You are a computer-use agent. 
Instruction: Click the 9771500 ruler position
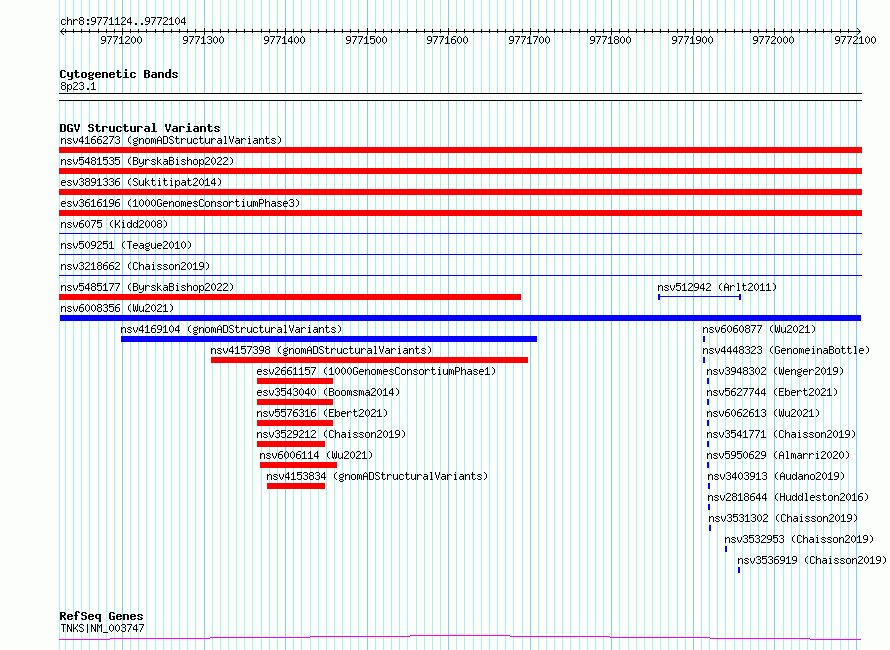point(367,40)
